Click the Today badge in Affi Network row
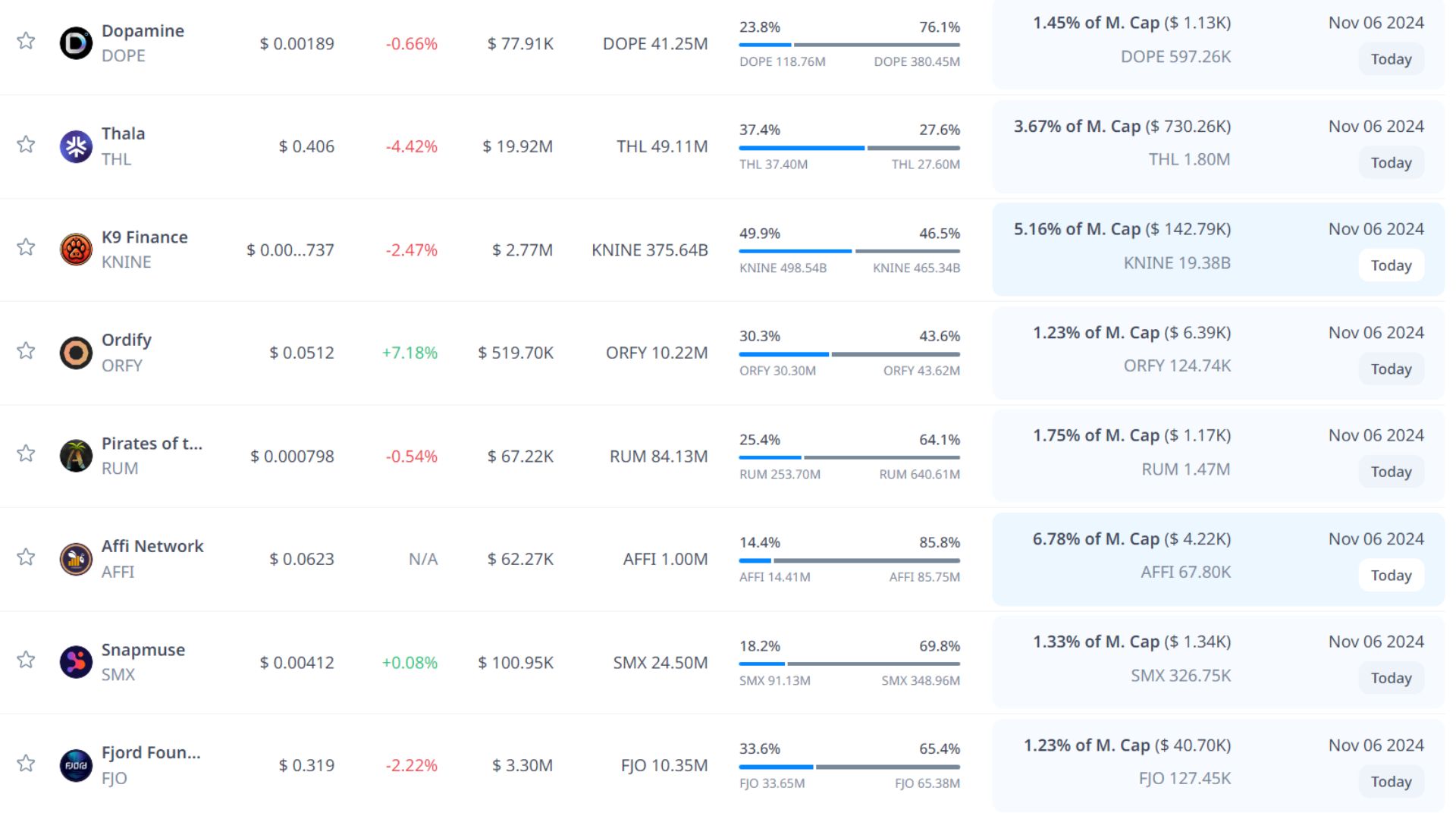The width and height of the screenshot is (1456, 819). [x=1391, y=576]
